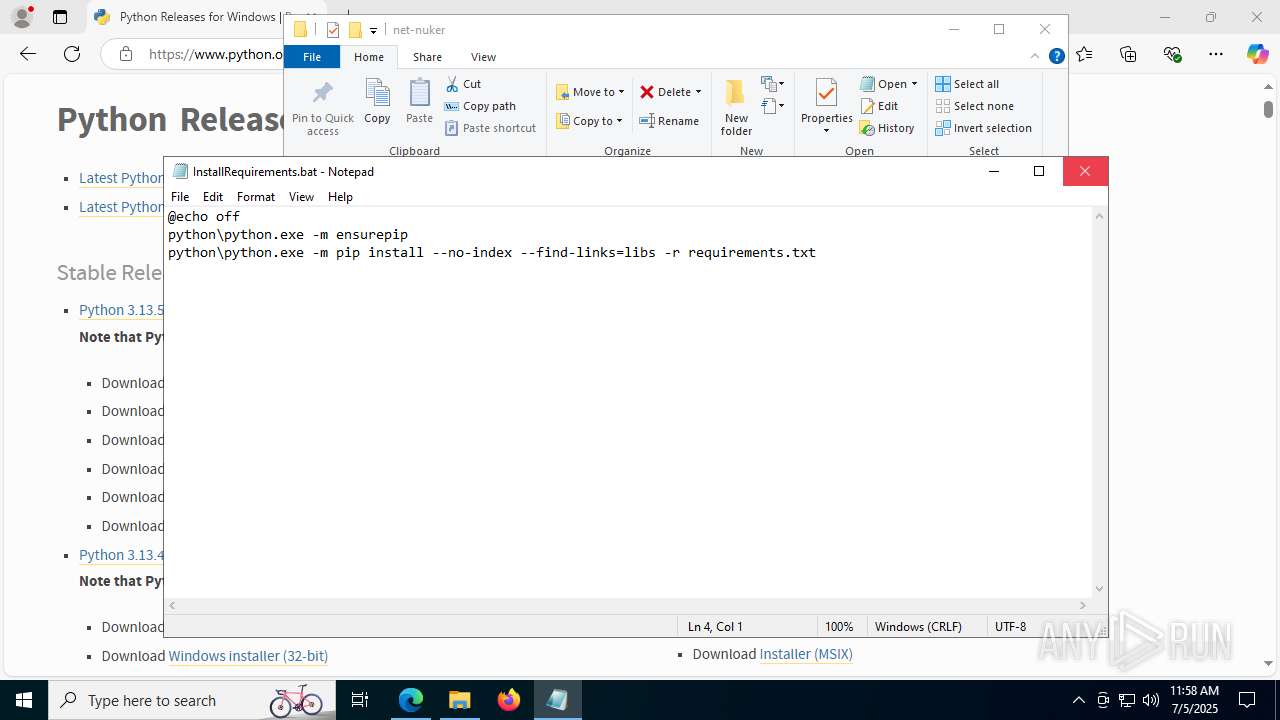Click the Explorer help question mark icon

click(x=1056, y=56)
